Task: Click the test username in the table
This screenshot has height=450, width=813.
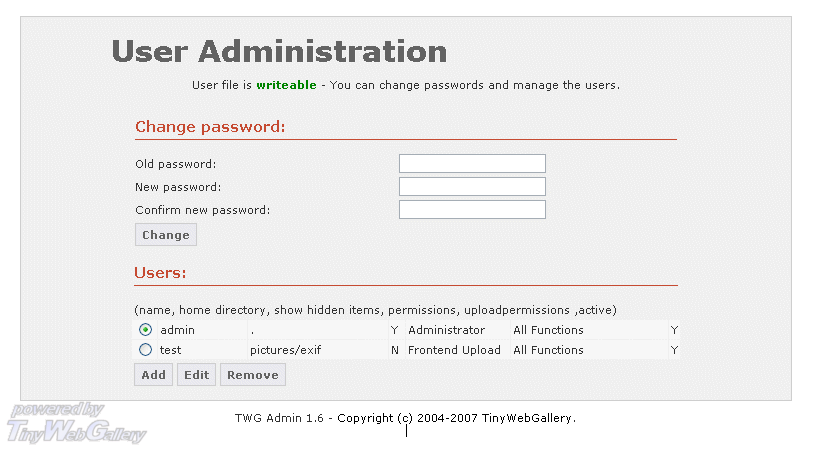Action: (x=170, y=350)
